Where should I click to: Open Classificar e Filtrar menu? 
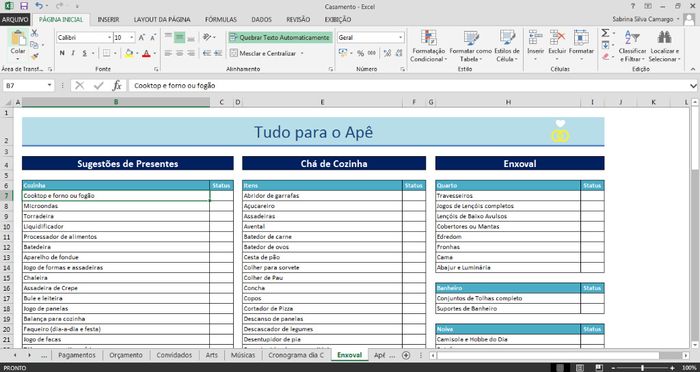[x=632, y=46]
